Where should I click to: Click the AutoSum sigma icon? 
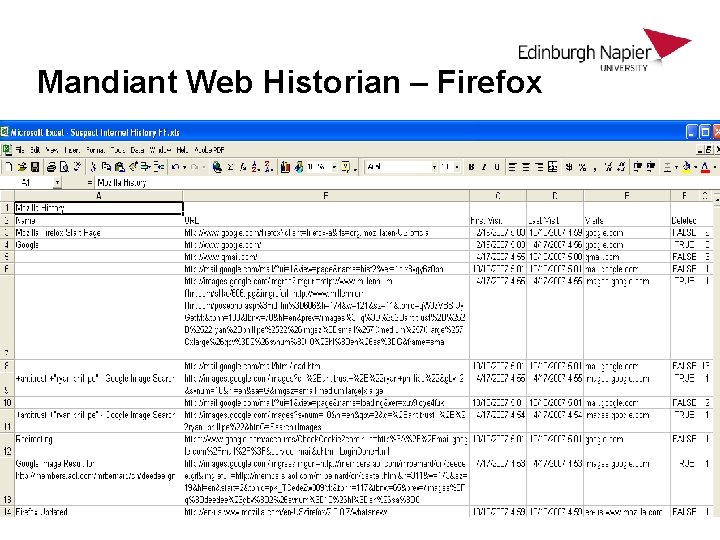(x=230, y=167)
